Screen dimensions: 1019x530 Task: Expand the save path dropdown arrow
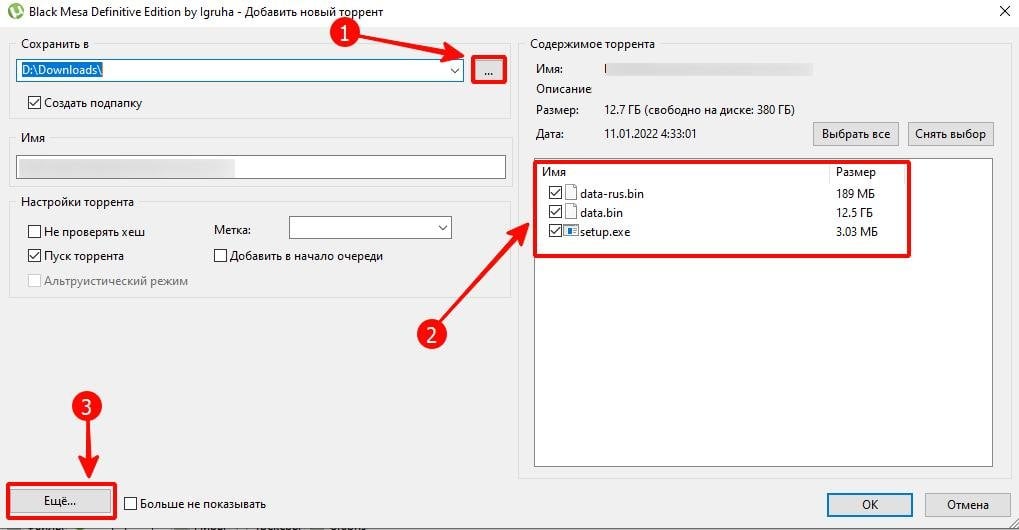(x=455, y=70)
